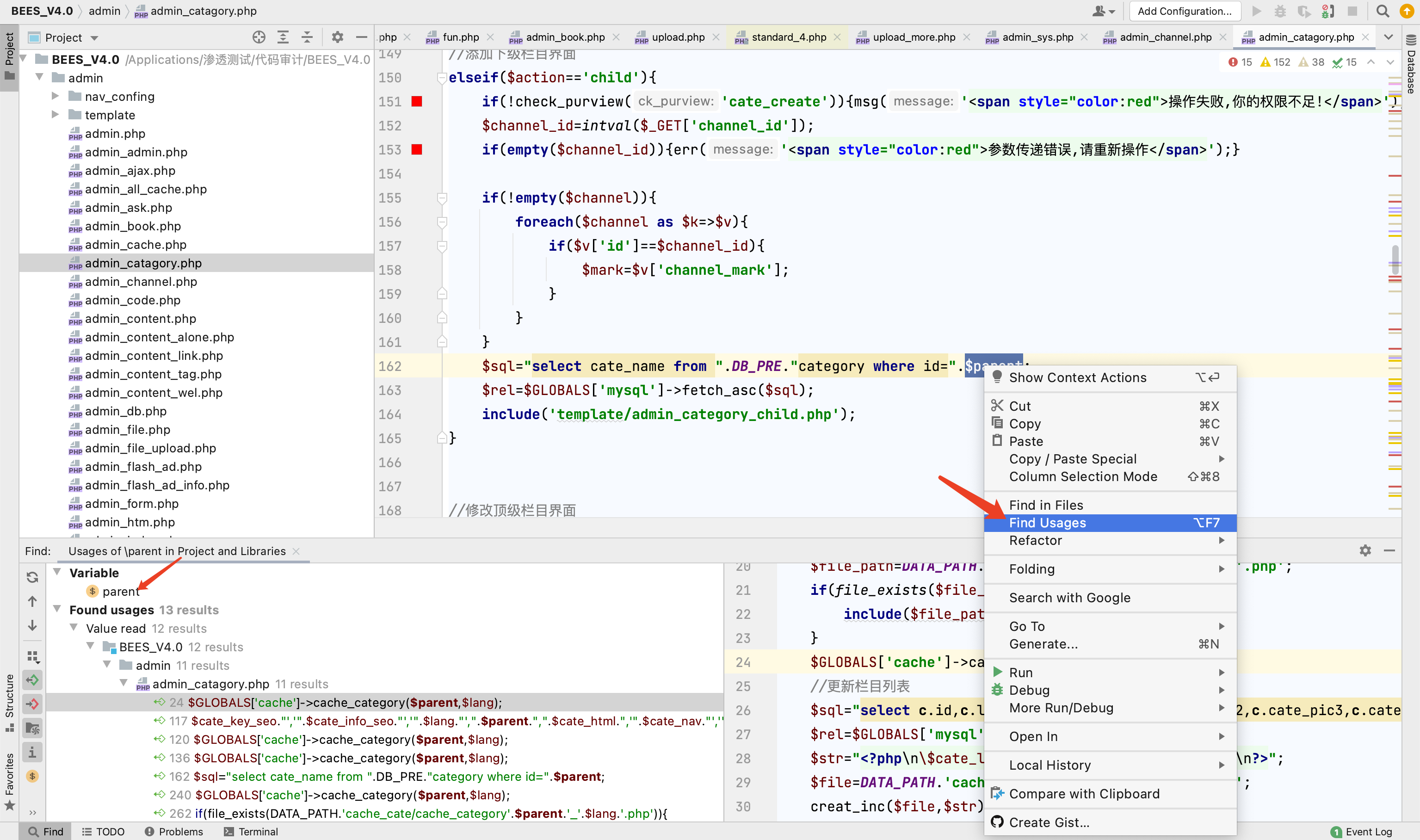The height and width of the screenshot is (840, 1420).
Task: Open the Problems tool window
Action: click(x=174, y=832)
